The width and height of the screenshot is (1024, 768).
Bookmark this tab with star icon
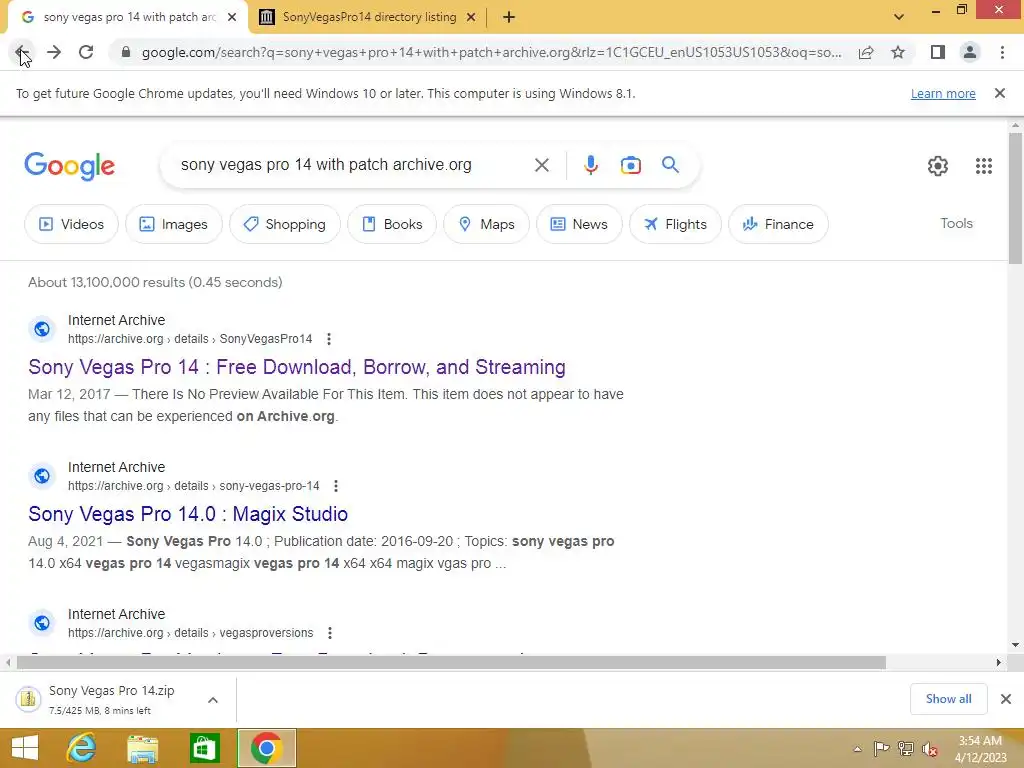(898, 52)
